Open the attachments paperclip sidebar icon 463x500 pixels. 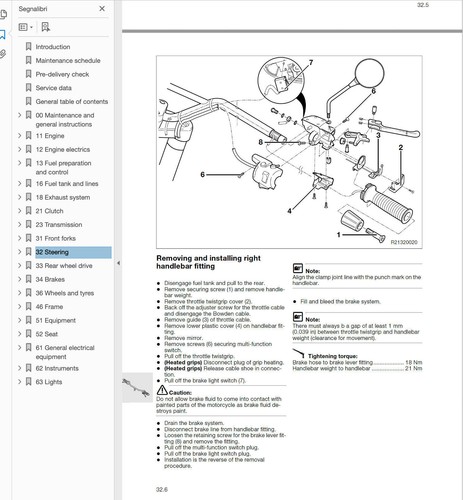3,54
